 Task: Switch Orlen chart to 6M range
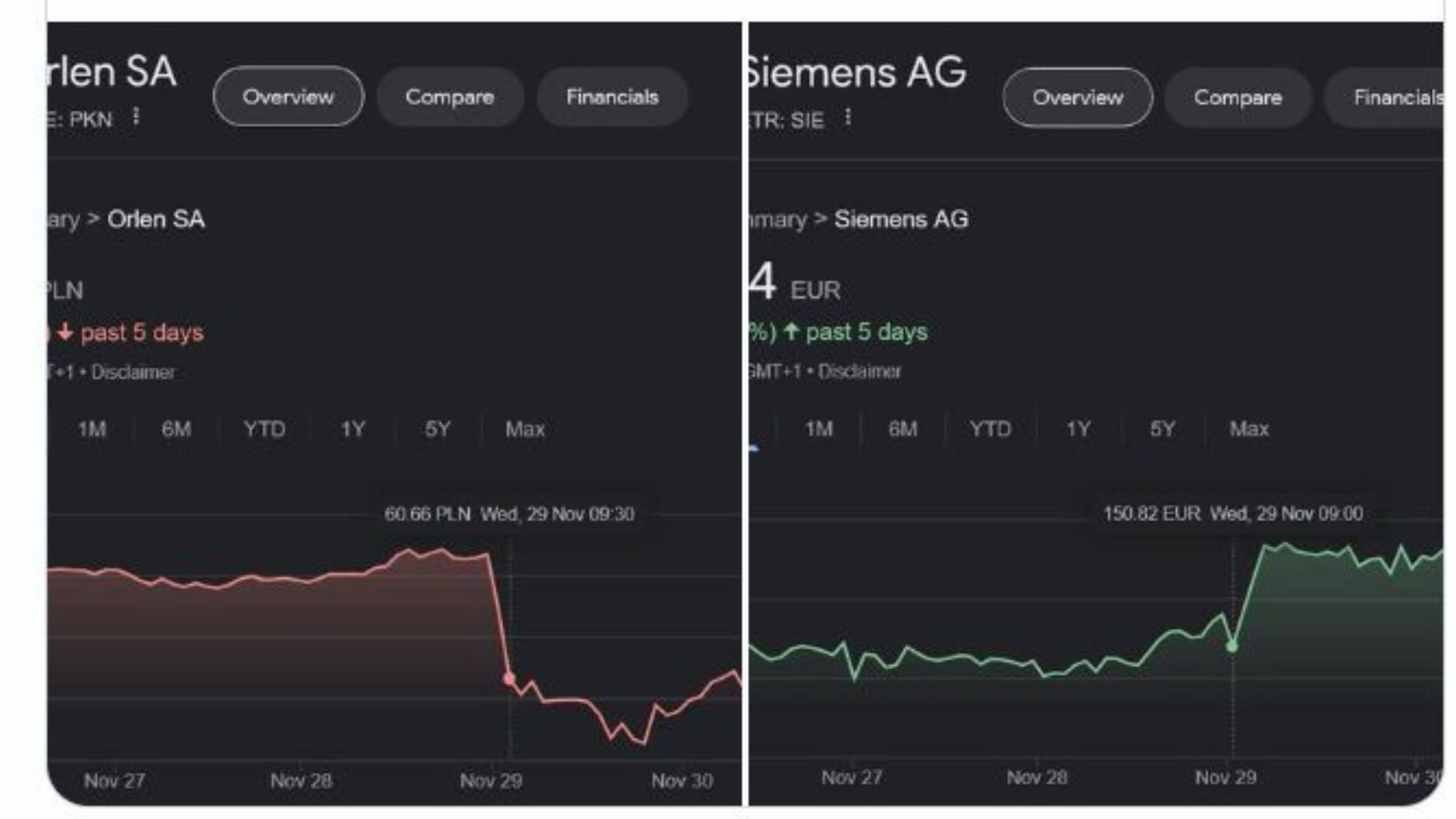click(x=176, y=429)
